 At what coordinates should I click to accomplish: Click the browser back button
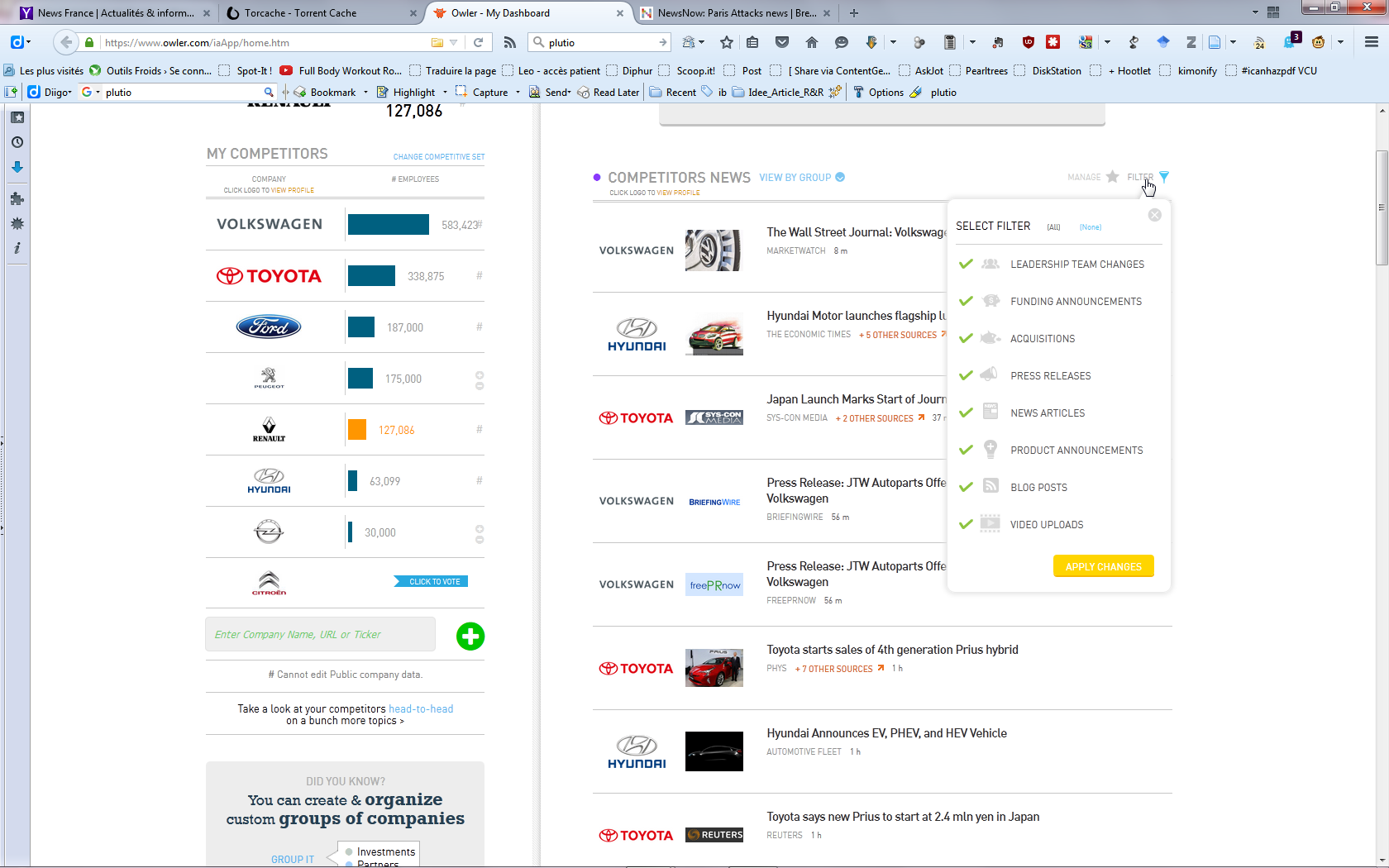pos(66,42)
